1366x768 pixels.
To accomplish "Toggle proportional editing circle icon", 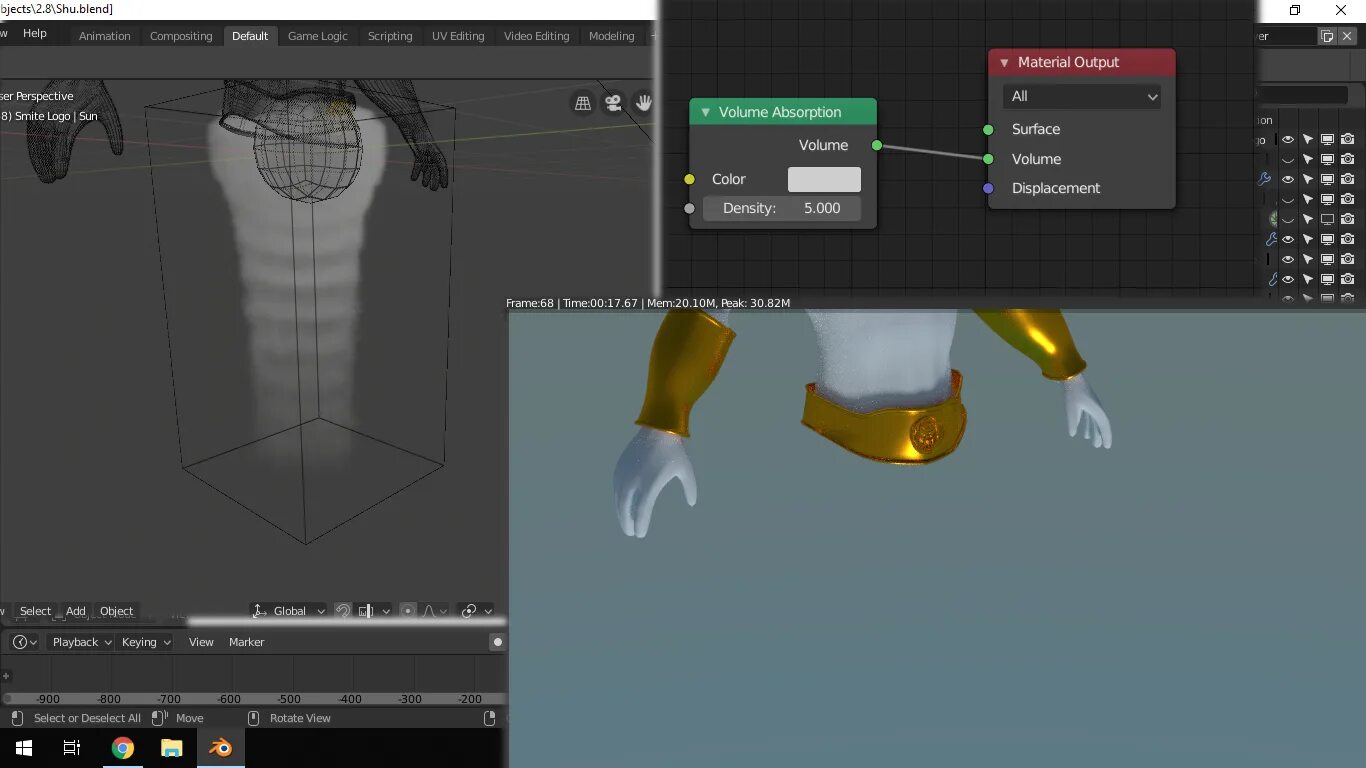I will tap(407, 611).
